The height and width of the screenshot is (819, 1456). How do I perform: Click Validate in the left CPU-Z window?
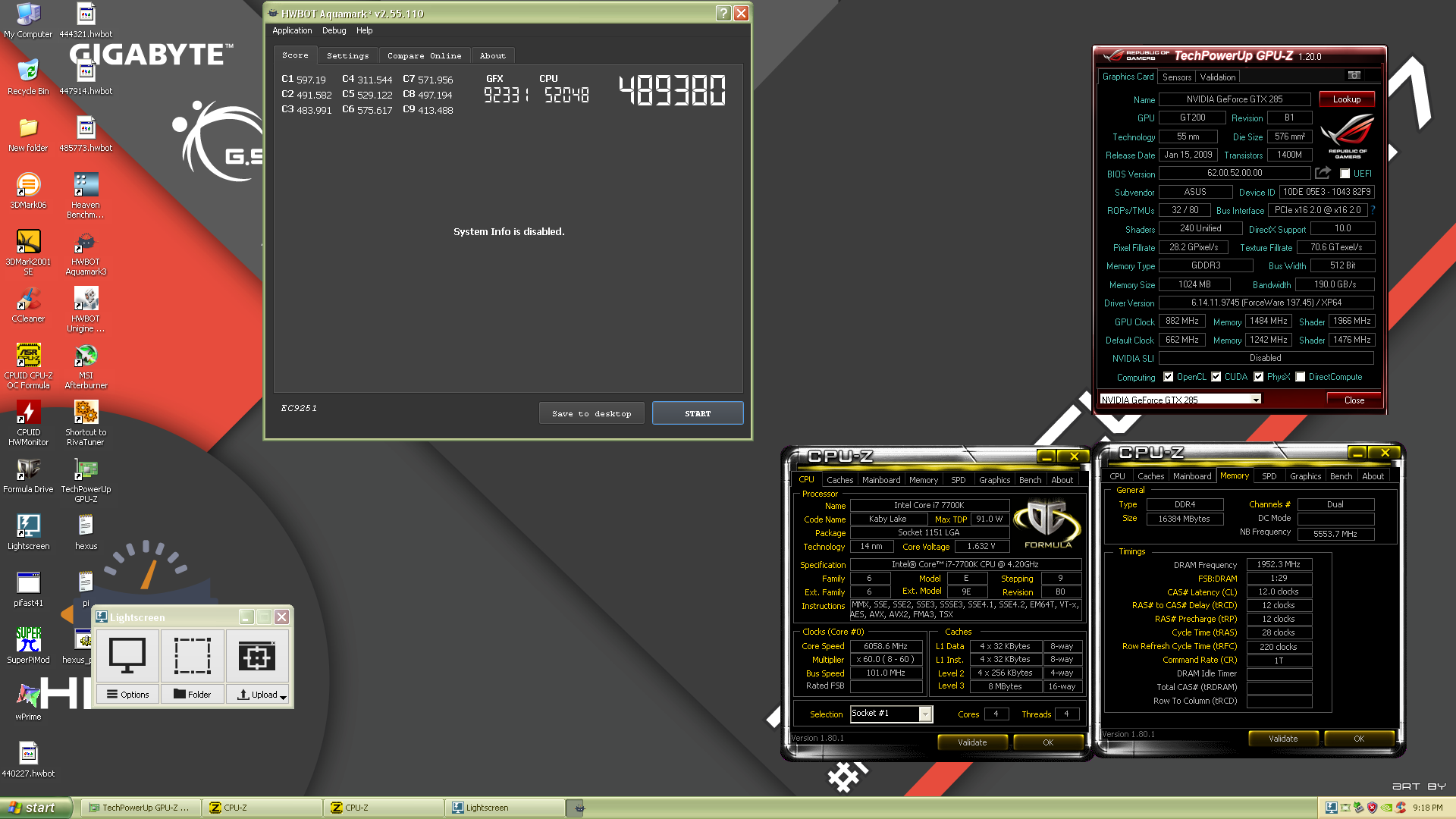[x=972, y=742]
